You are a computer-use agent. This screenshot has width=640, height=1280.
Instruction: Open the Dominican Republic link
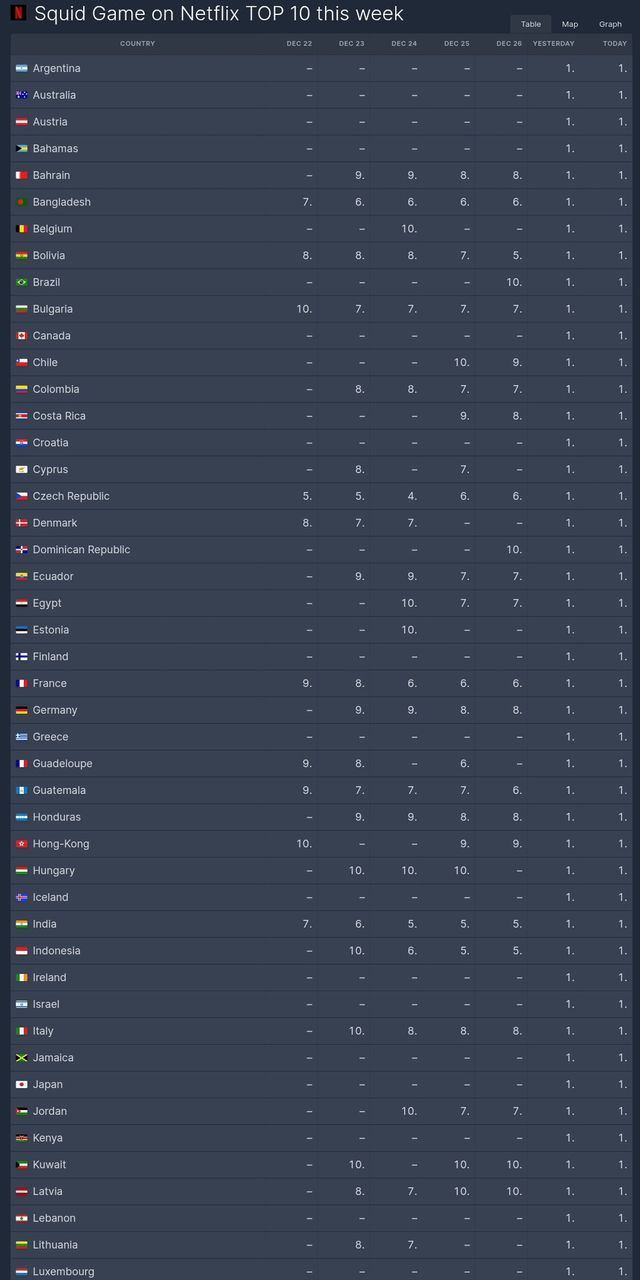pos(81,550)
